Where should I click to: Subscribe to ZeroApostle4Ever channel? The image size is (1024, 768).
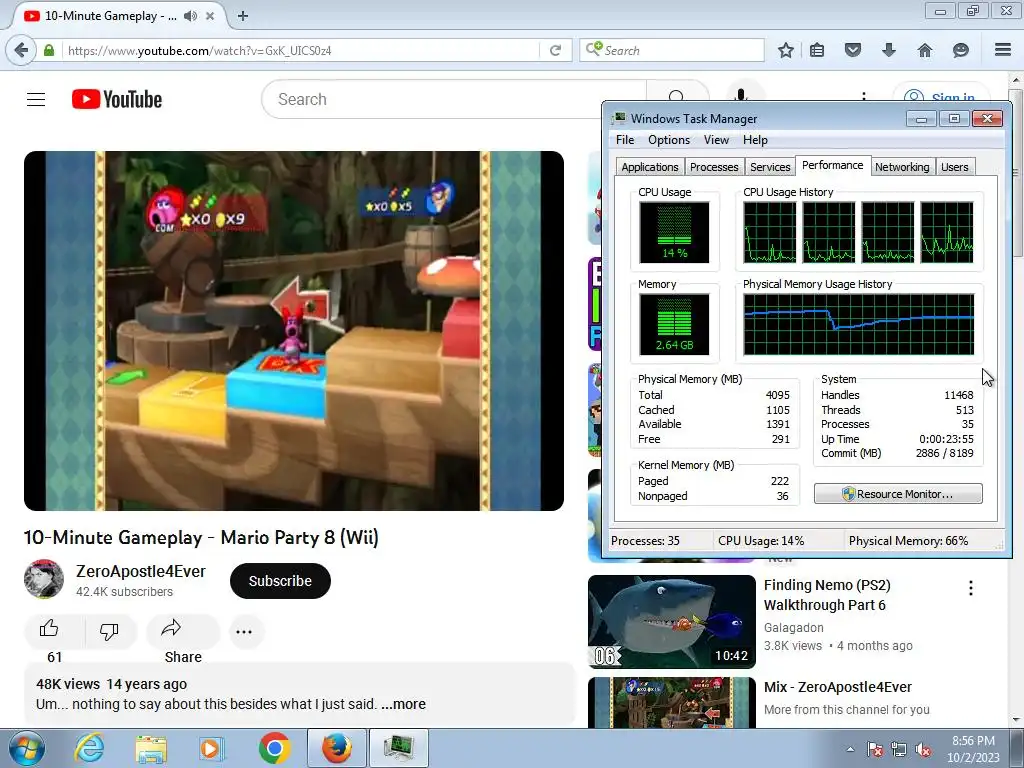(x=280, y=581)
